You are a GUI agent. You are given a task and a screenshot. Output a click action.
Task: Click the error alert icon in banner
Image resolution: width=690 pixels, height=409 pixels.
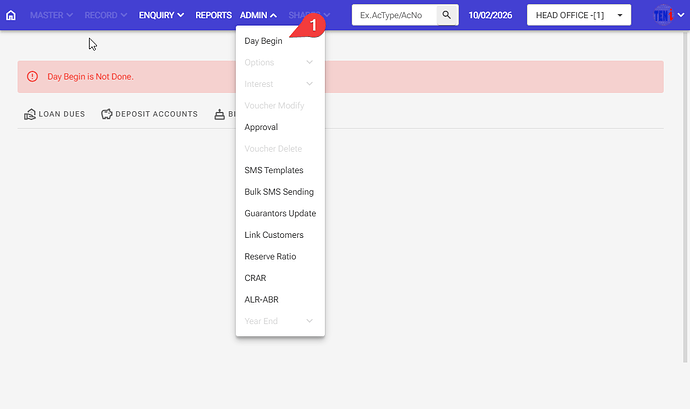click(33, 77)
